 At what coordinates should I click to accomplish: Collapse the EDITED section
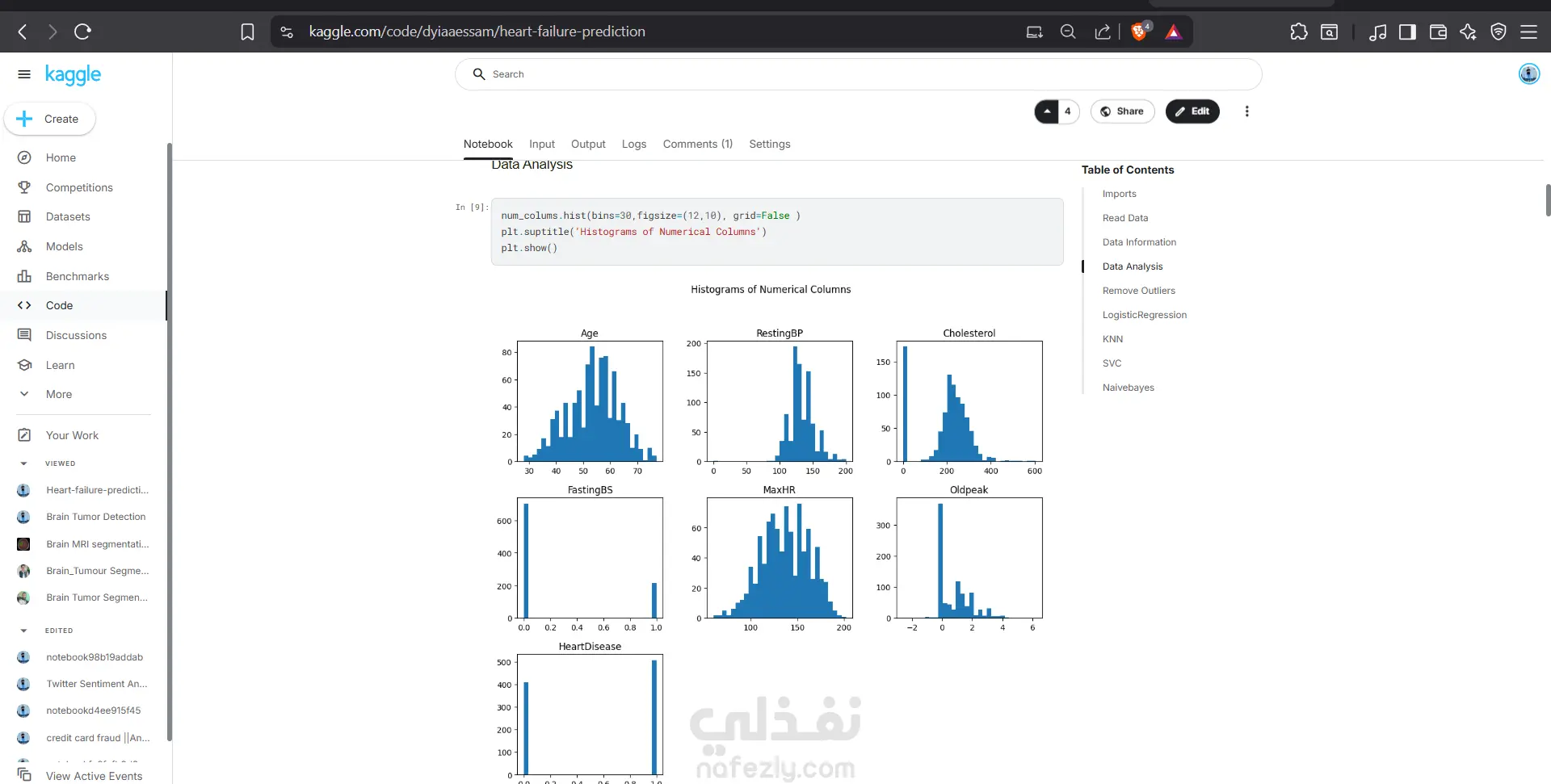coord(23,631)
